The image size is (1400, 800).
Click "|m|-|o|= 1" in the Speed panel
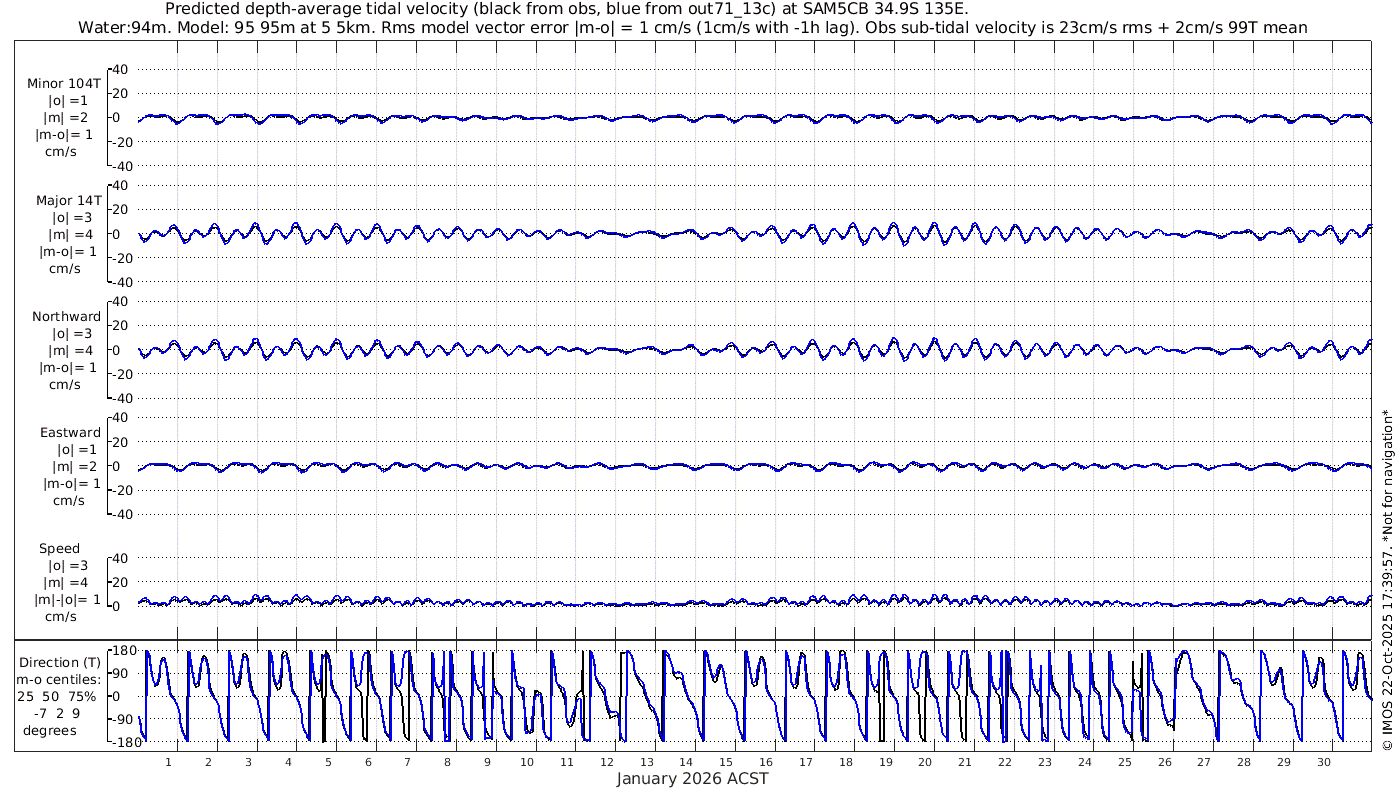pyautogui.click(x=66, y=599)
